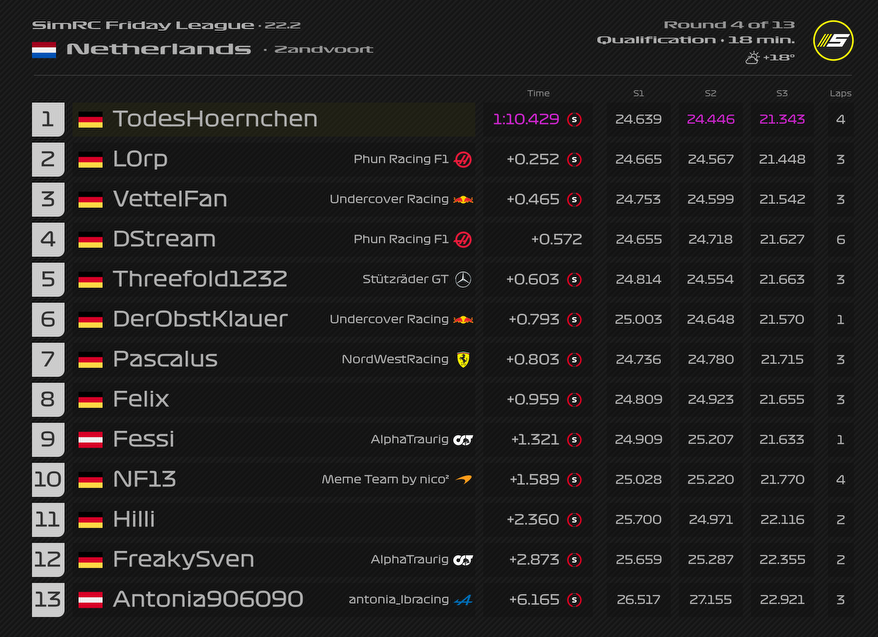Click the AlphaTauri logo beside Fessi
This screenshot has width=878, height=637.
pos(463,439)
